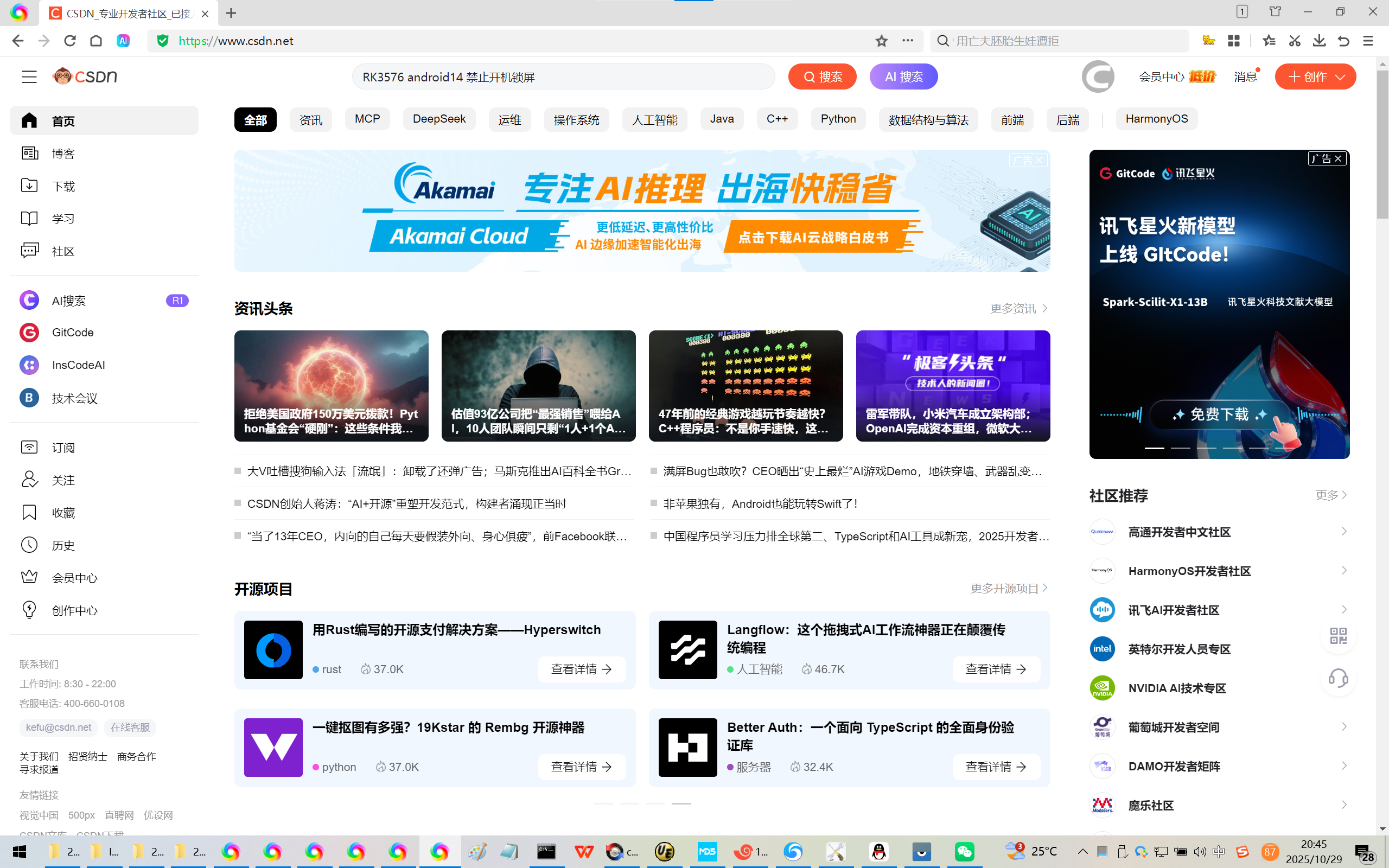Image resolution: width=1389 pixels, height=868 pixels.
Task: Click the last carousel indicator under 开源项目
Action: point(681,803)
